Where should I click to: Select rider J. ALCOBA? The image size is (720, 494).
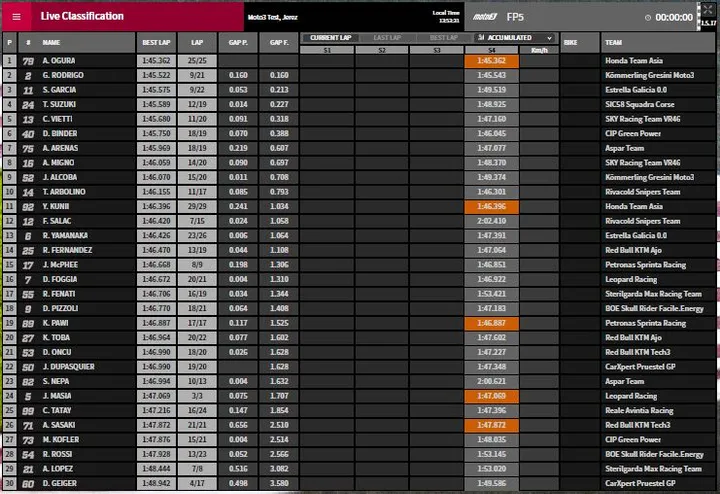click(60, 177)
